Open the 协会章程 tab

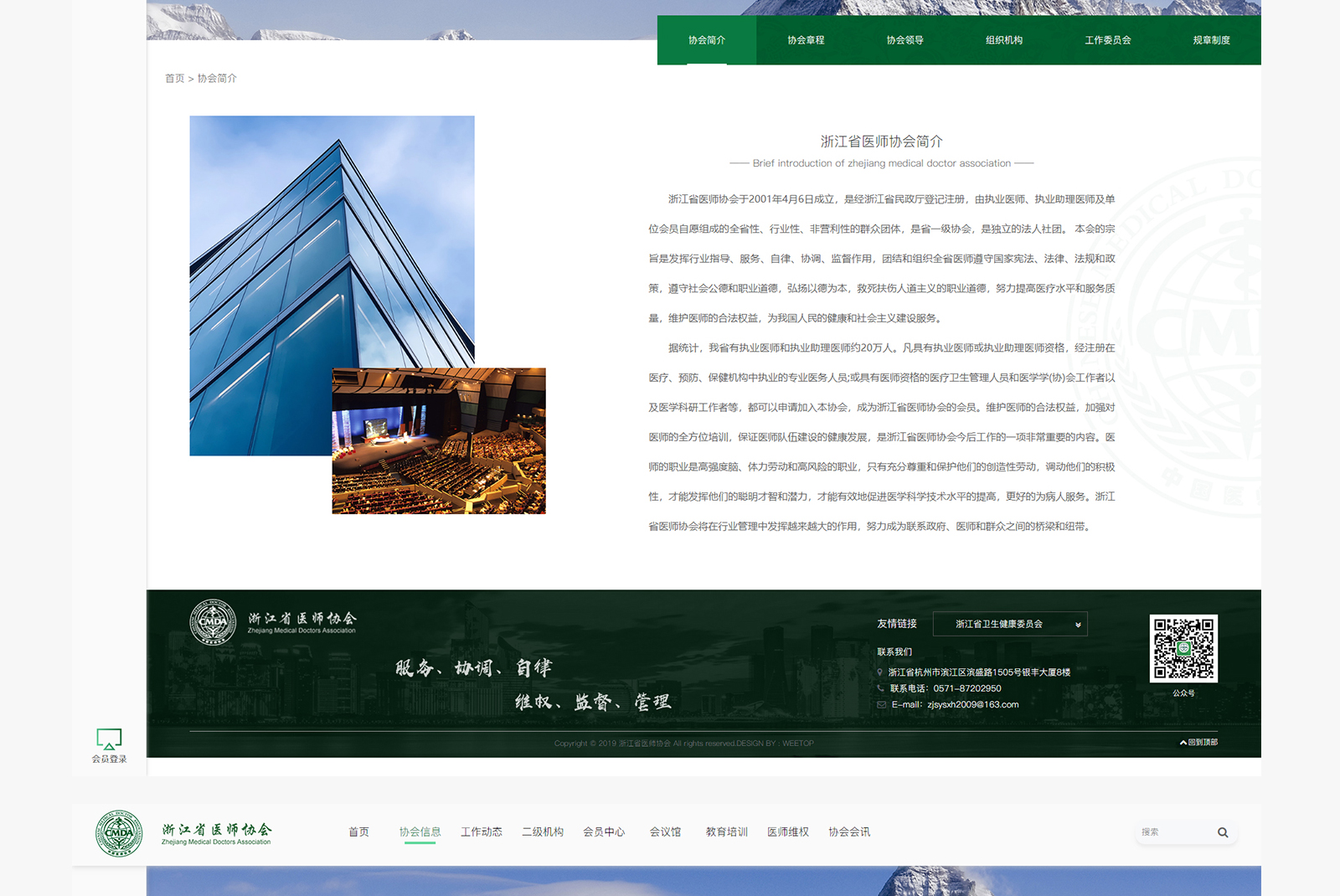806,40
